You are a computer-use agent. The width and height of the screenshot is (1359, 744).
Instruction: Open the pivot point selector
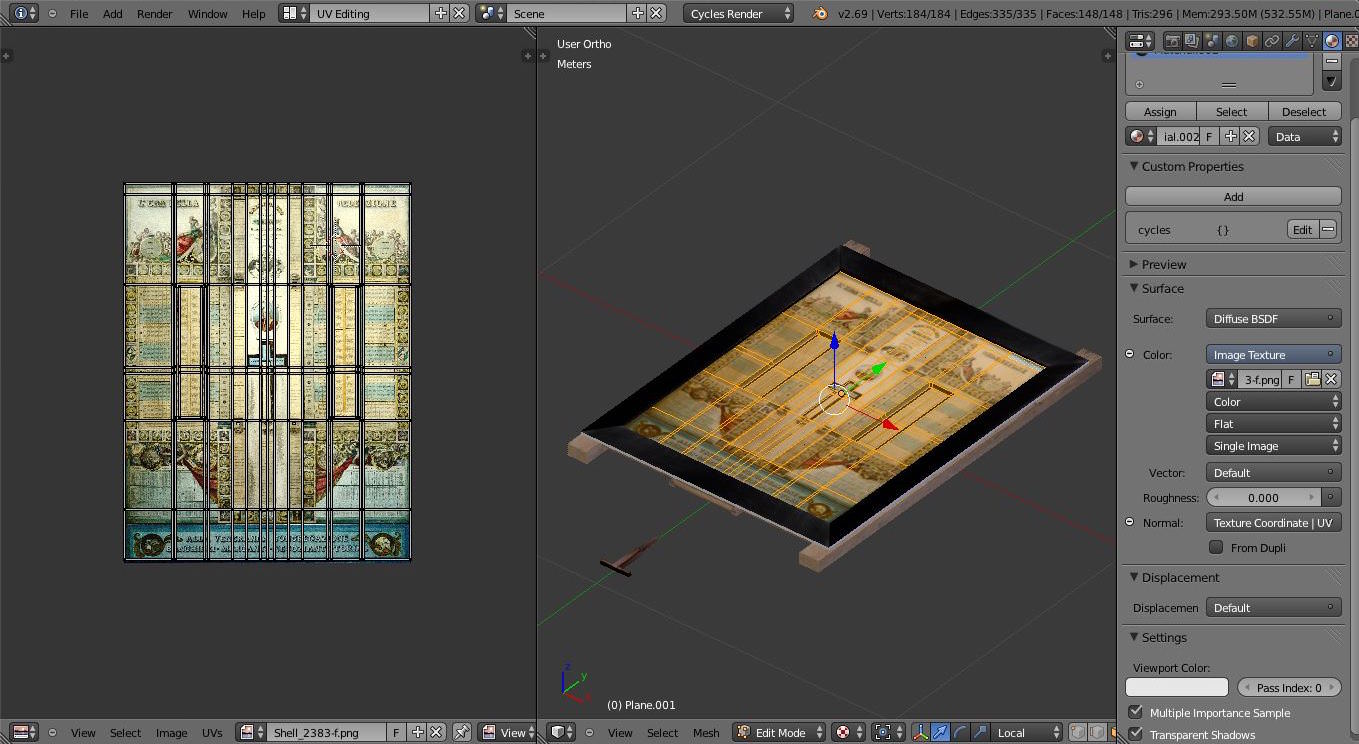pyautogui.click(x=887, y=732)
